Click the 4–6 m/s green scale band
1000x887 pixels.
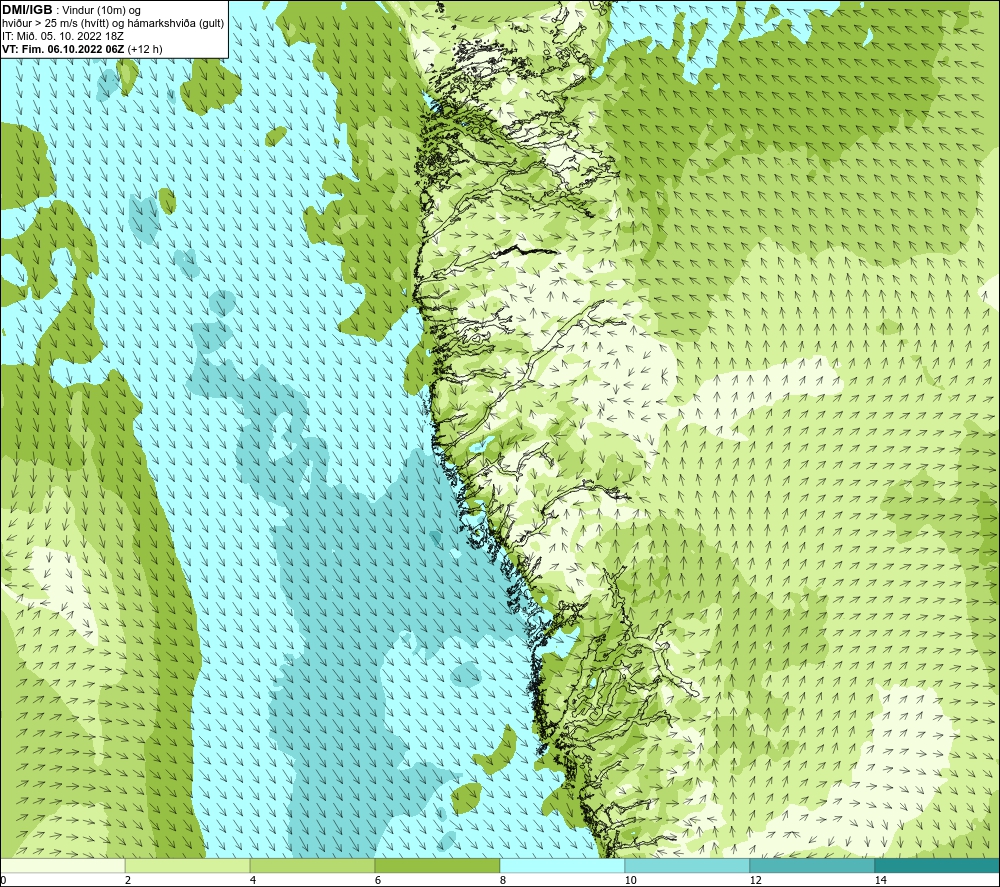(x=312, y=865)
